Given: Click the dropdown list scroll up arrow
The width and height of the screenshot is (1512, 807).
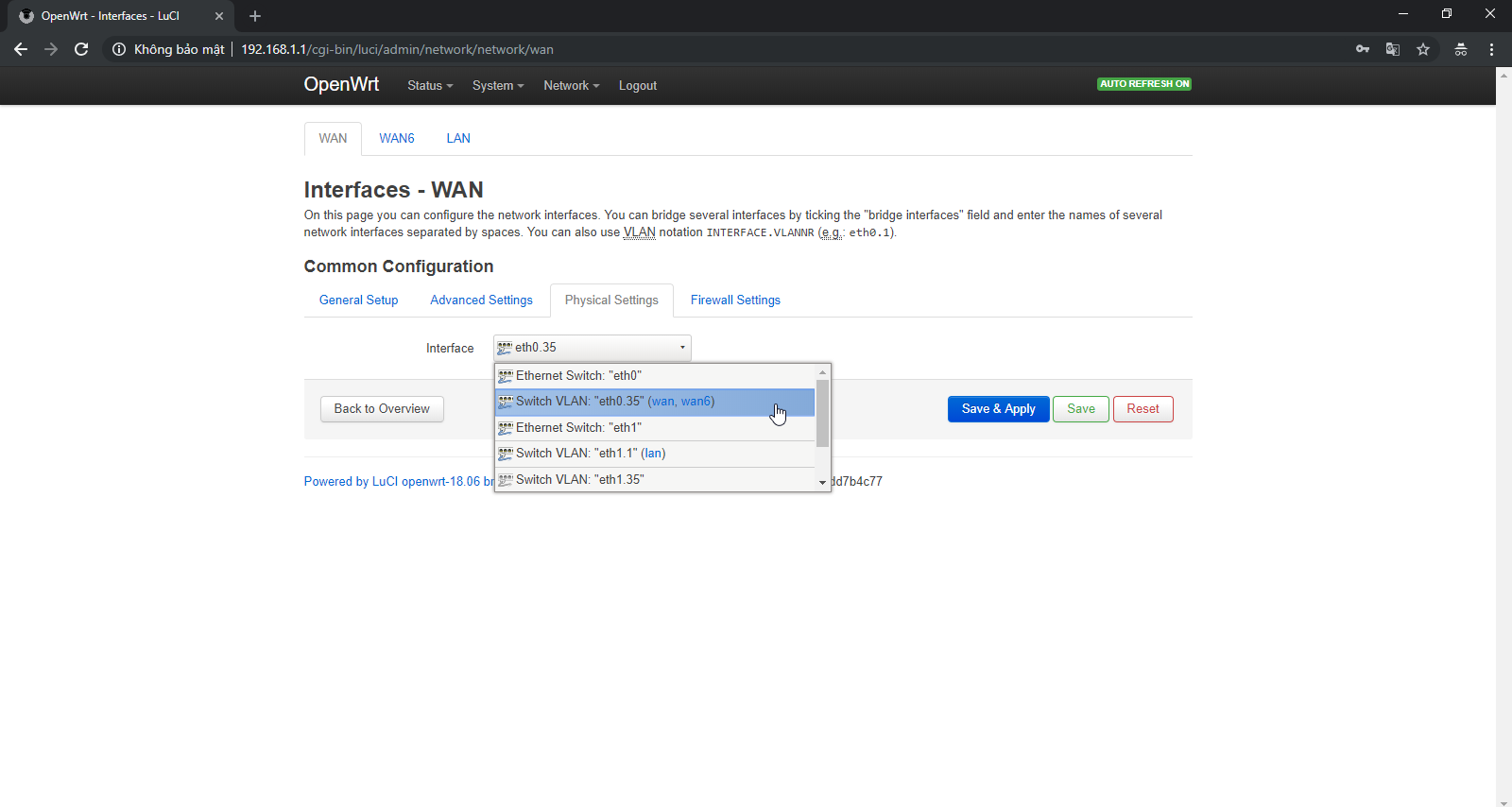Looking at the screenshot, I should [822, 372].
